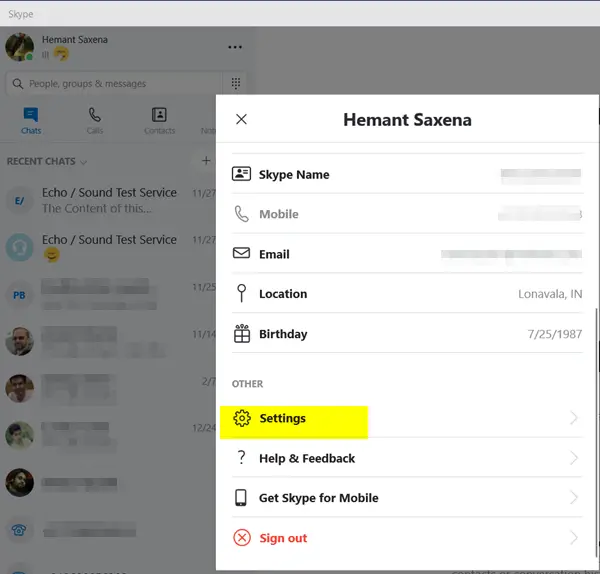Viewport: 600px width, 574px height.
Task: Start a new chat with the plus button
Action: click(206, 161)
